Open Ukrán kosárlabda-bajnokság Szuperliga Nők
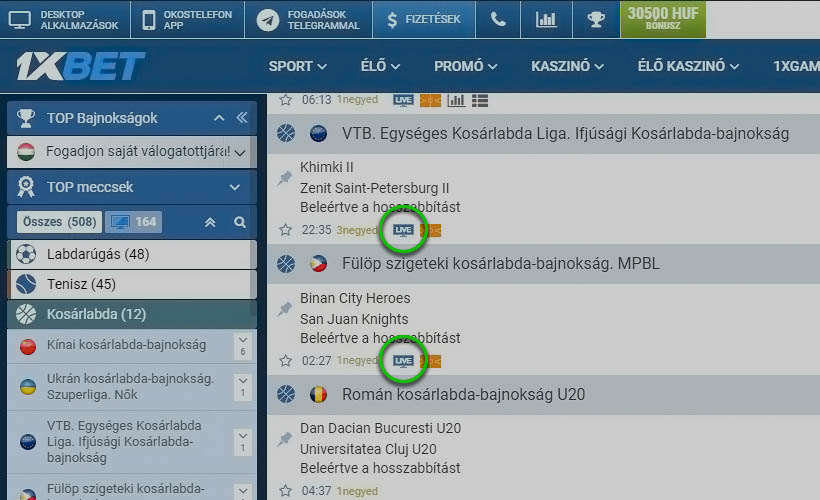 pos(130,387)
